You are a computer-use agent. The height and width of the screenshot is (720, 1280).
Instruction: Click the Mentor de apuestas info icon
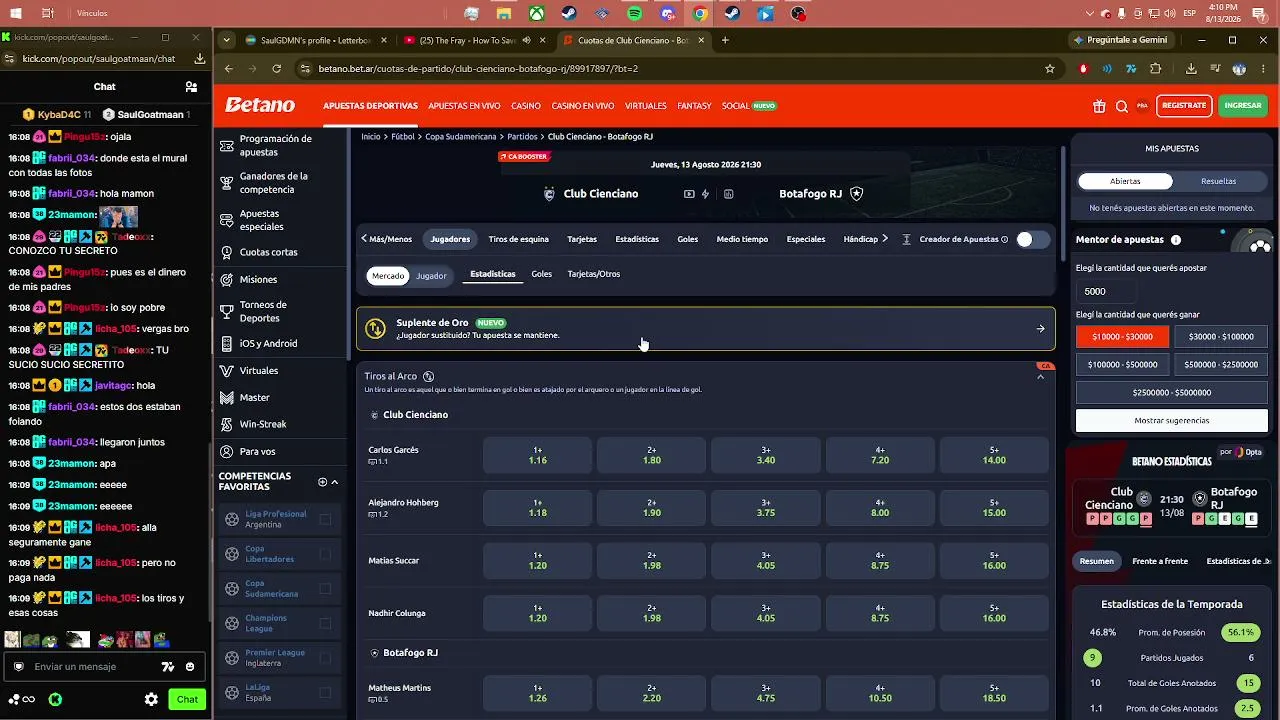1176,240
